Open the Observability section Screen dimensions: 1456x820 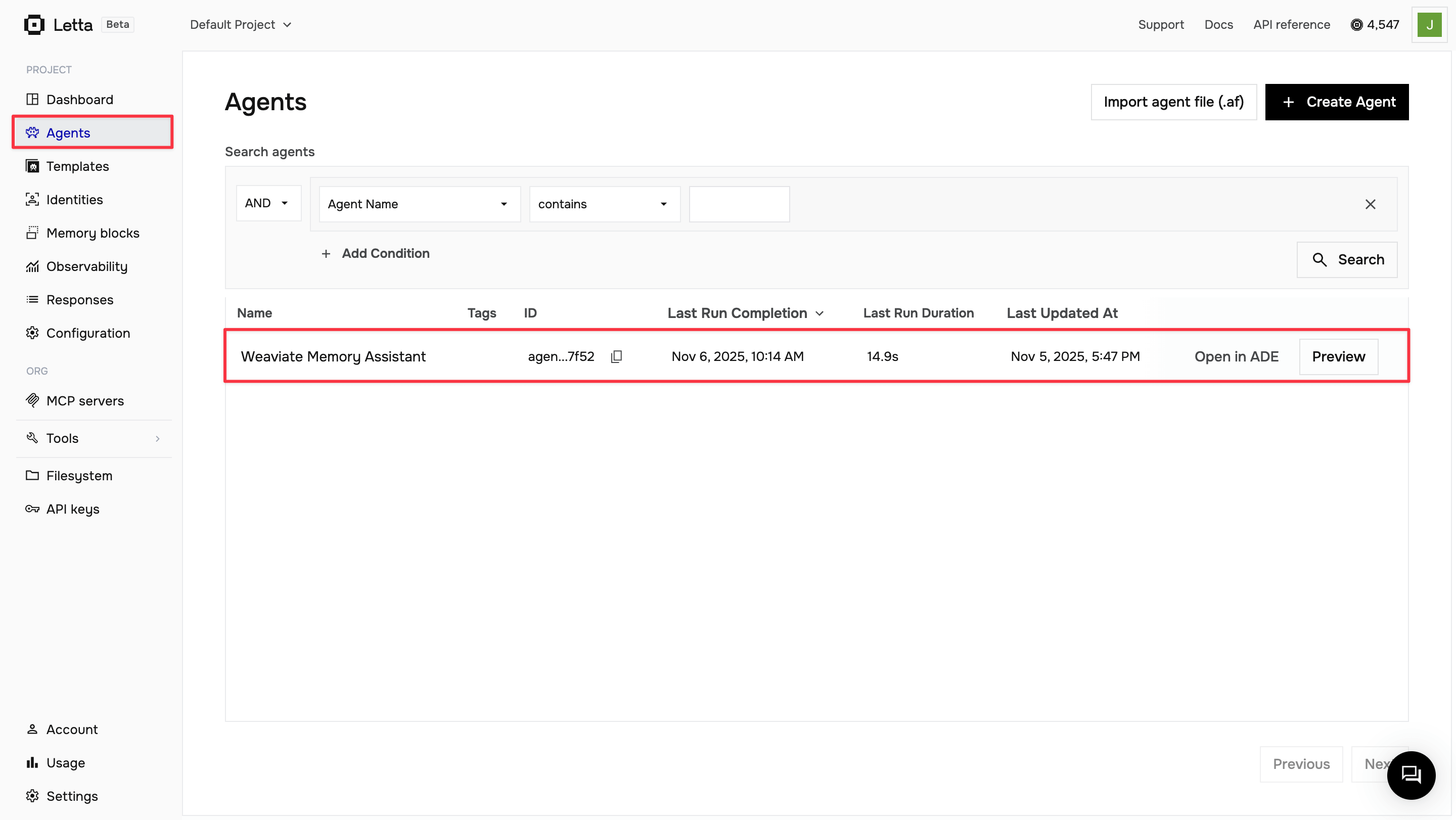87,266
